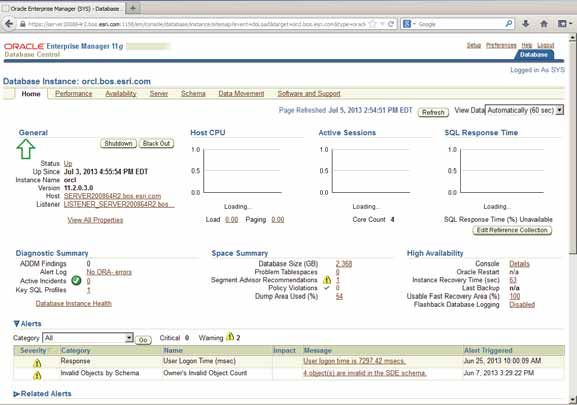Click the warning triangle next to Warning count
The image size is (577, 405).
230,336
